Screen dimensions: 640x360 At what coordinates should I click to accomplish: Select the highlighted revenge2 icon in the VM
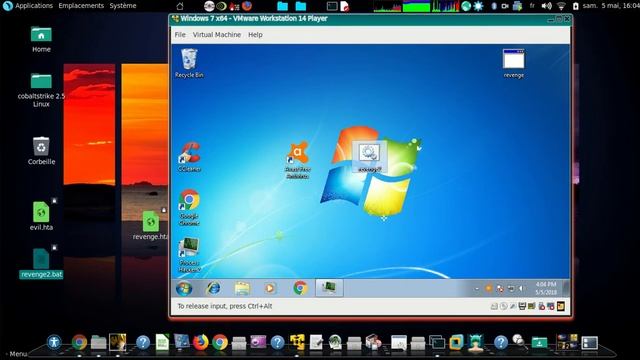(369, 157)
